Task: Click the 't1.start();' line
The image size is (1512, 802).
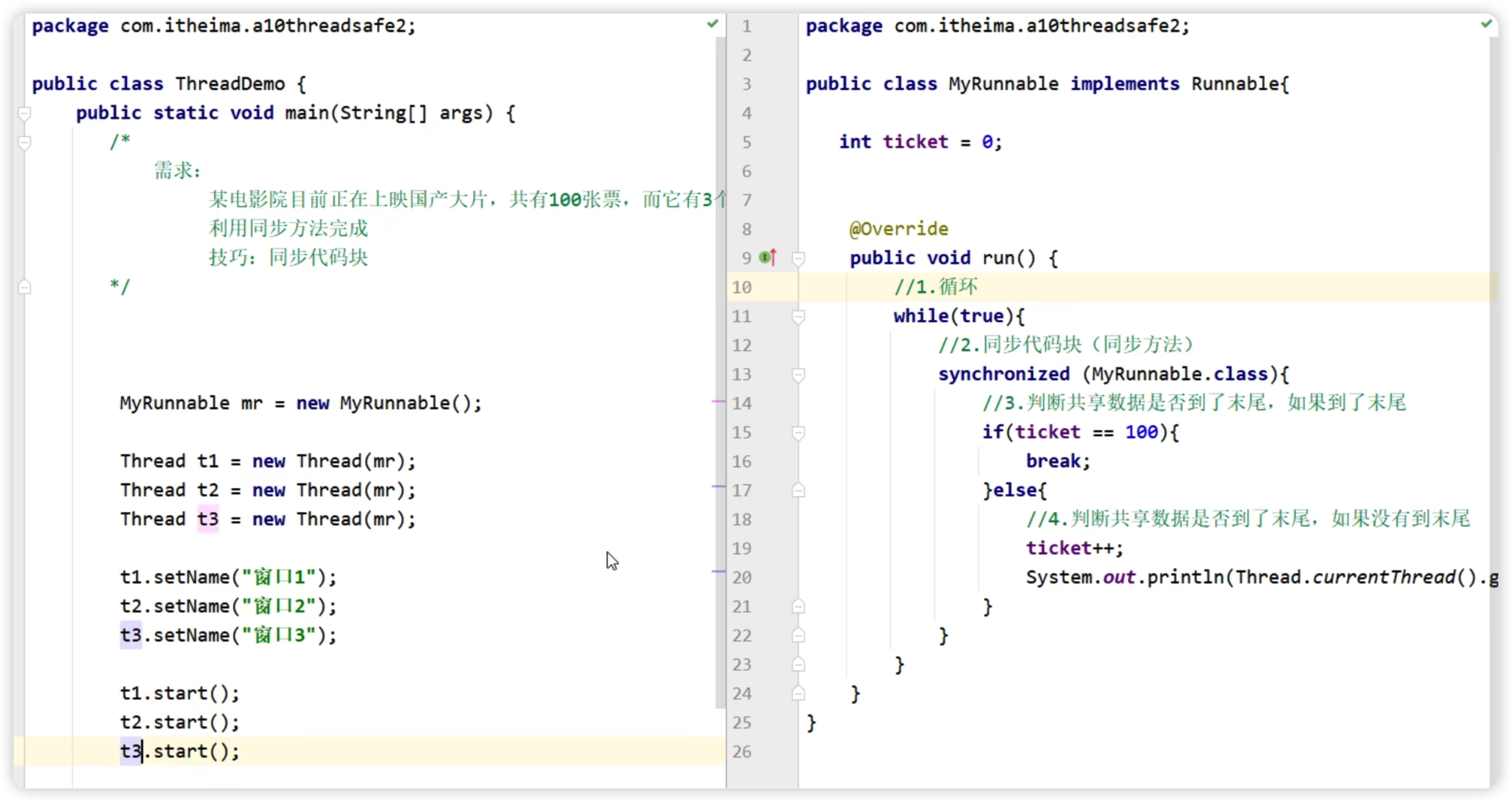Action: [180, 693]
